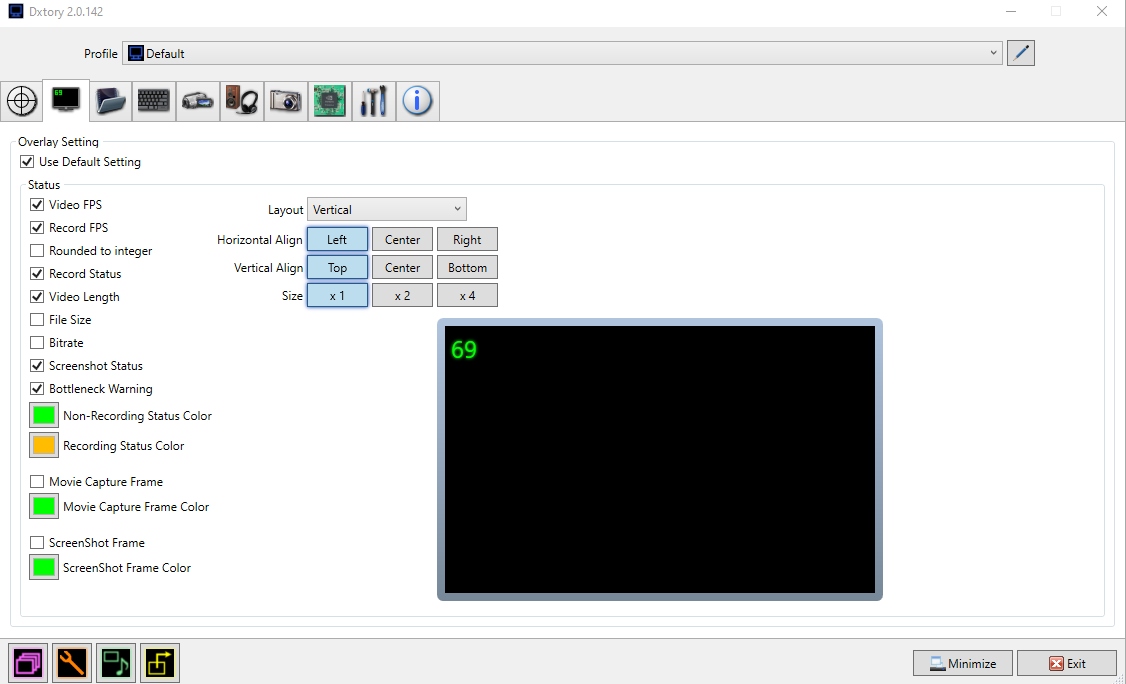Viewport: 1126px width, 684px height.
Task: Click the Exit button
Action: coord(1066,663)
